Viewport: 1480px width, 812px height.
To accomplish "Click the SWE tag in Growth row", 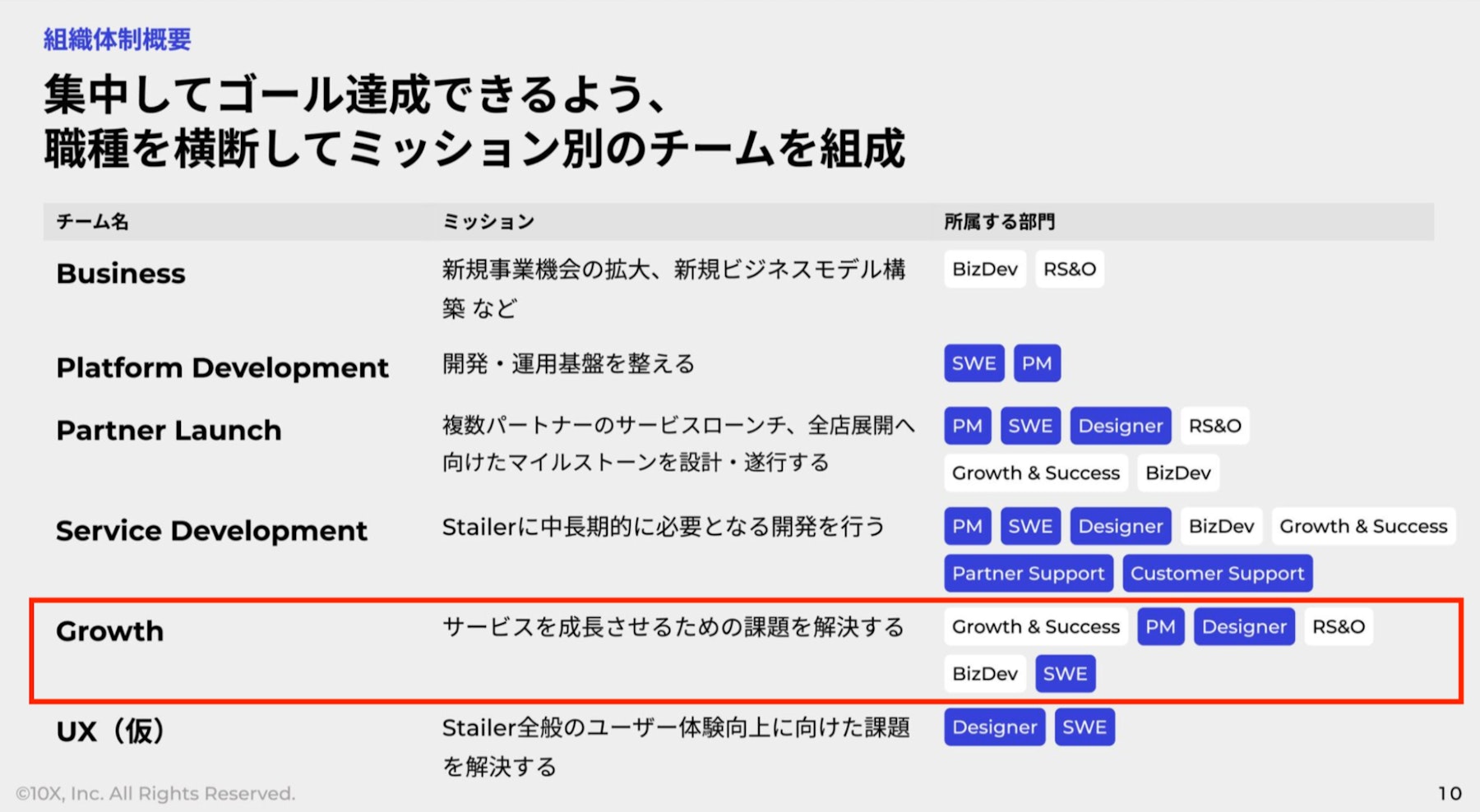I will click(1066, 673).
